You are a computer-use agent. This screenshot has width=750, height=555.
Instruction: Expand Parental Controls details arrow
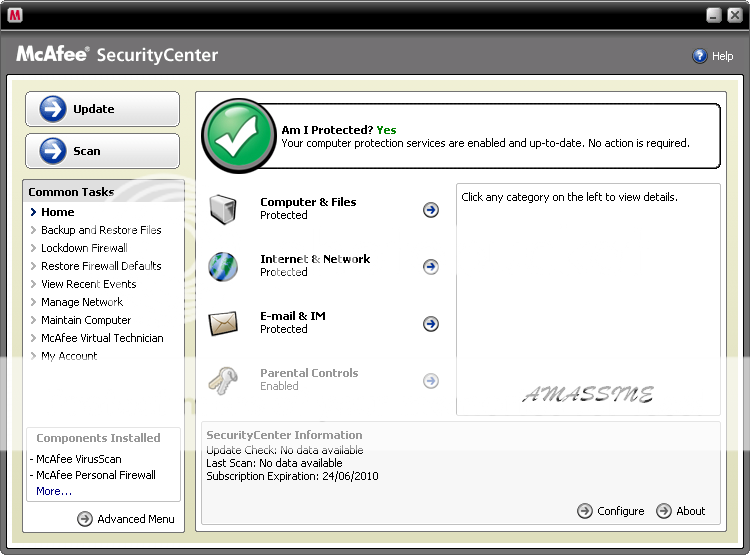(431, 381)
